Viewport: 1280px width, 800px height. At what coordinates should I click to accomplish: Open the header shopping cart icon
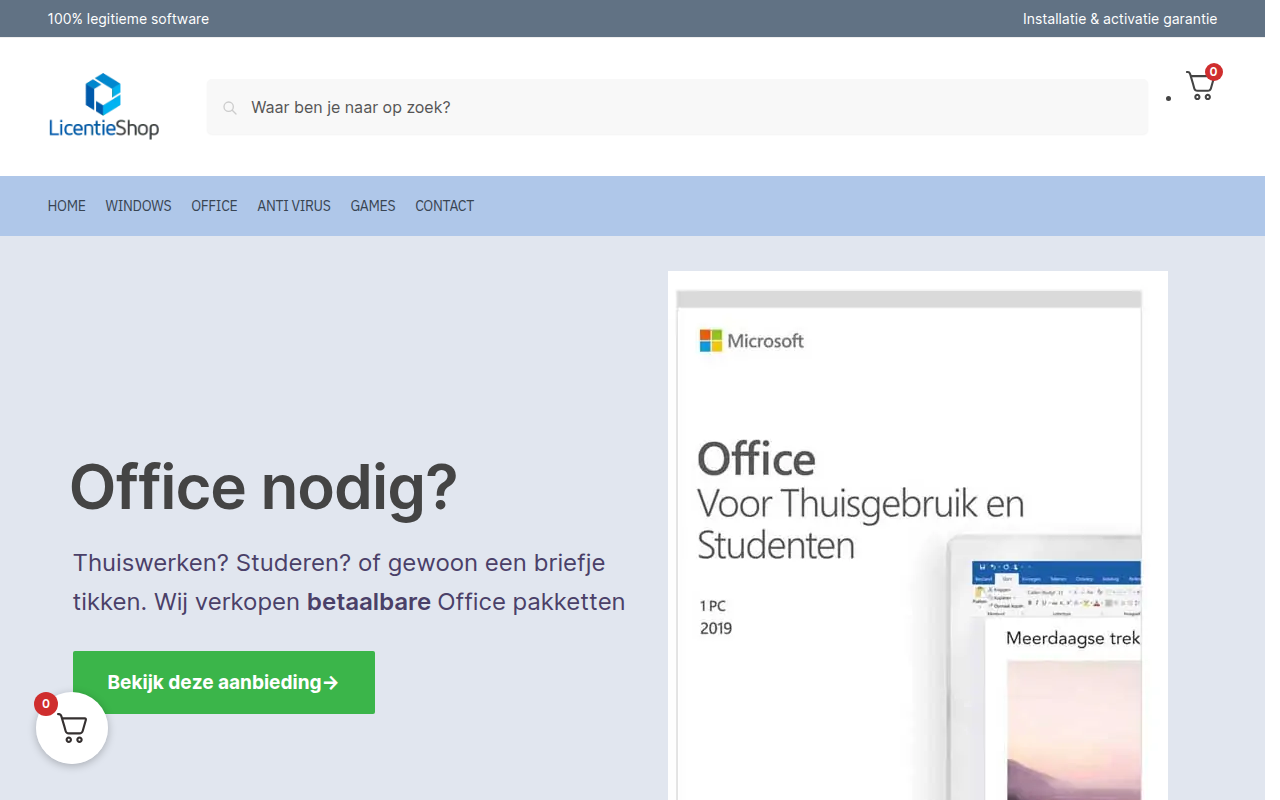point(1203,84)
